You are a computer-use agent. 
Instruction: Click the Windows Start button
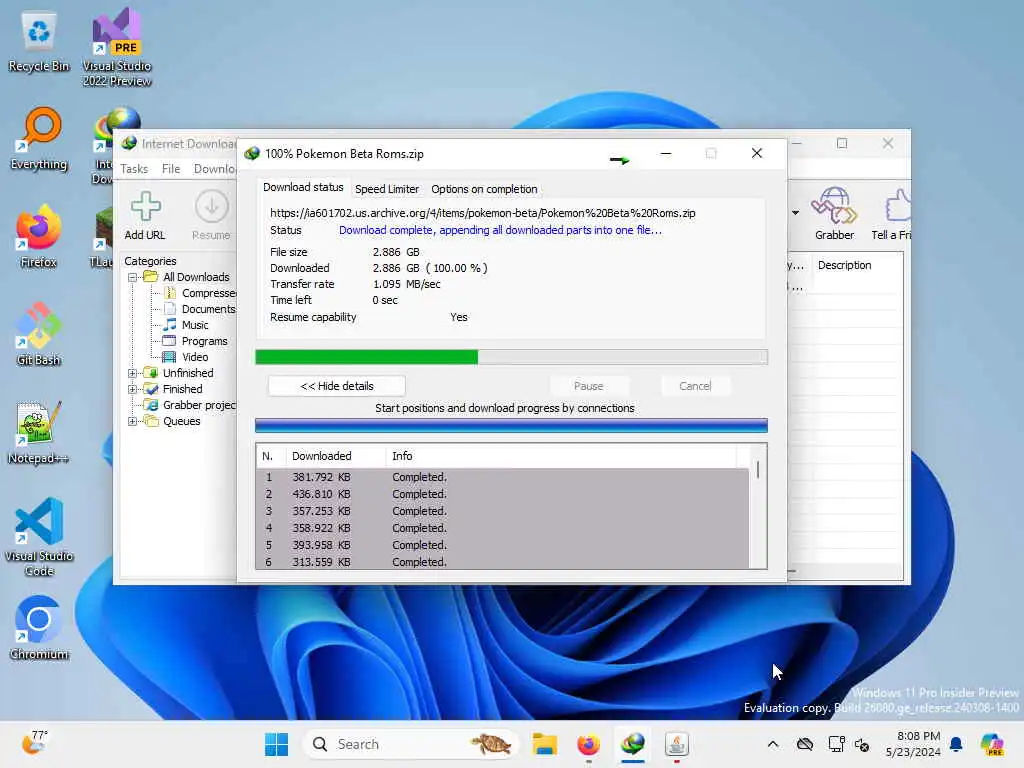(x=276, y=744)
